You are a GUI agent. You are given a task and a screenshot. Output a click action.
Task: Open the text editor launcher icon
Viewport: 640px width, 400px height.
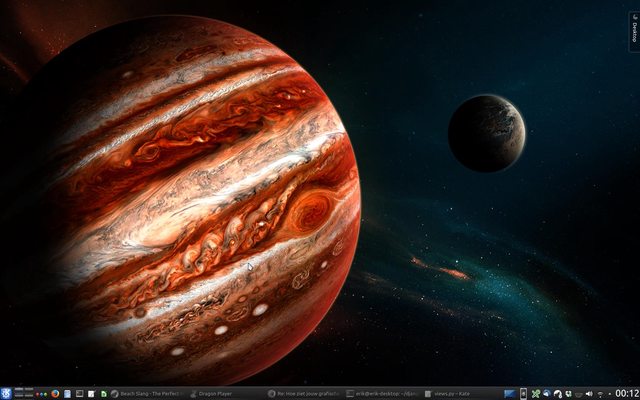(x=91, y=393)
